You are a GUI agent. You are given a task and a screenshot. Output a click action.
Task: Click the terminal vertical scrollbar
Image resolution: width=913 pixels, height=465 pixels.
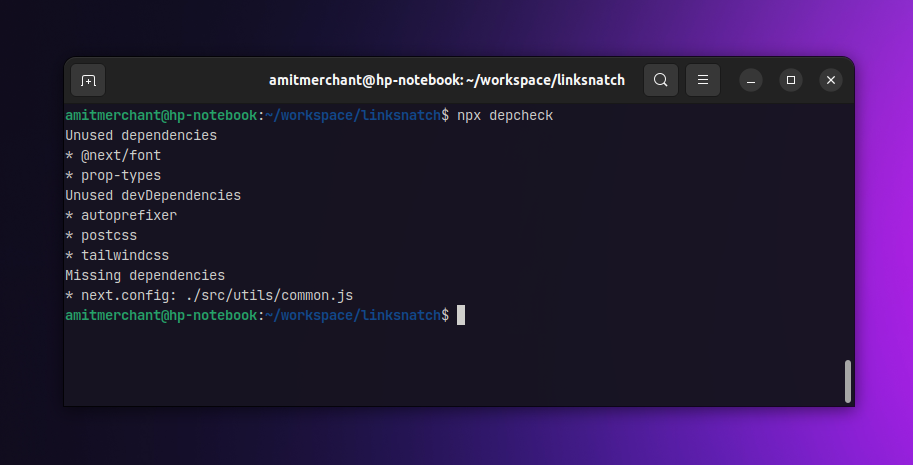(848, 381)
